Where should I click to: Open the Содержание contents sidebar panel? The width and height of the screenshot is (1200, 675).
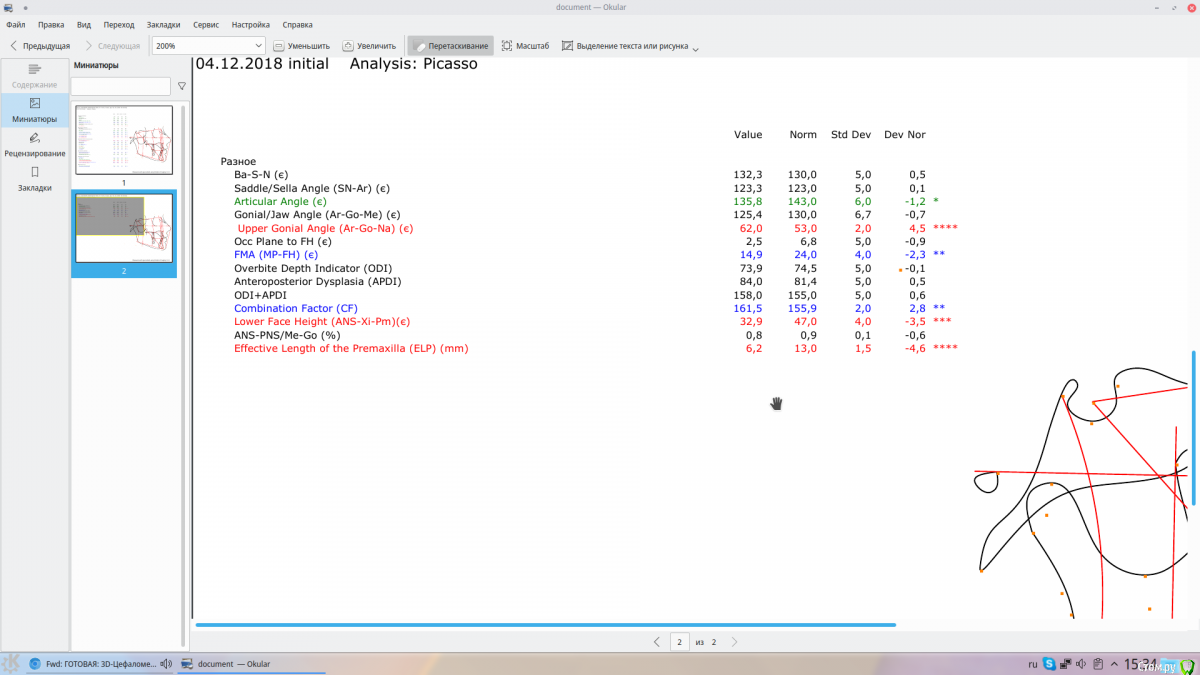(35, 76)
